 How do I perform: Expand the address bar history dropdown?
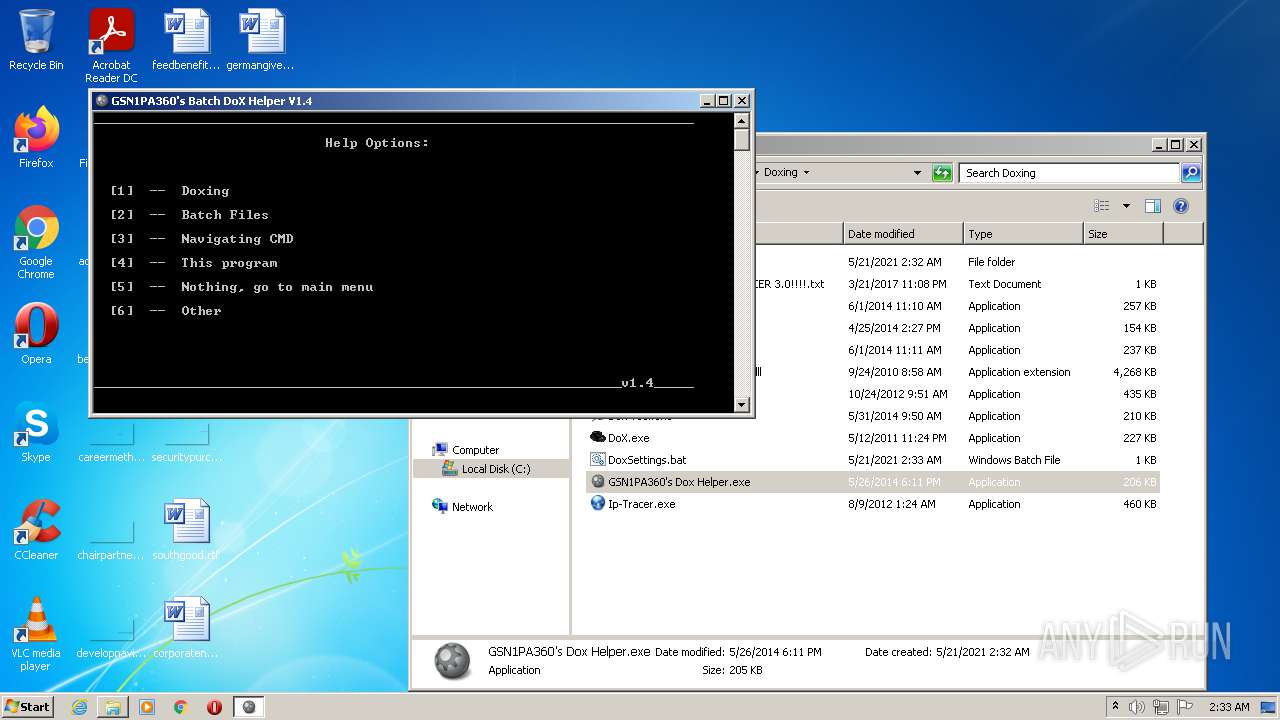917,173
